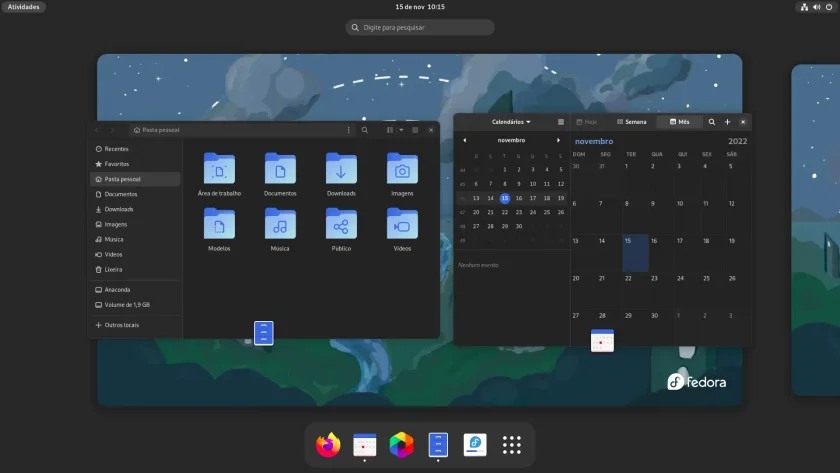Viewport: 840px width, 473px height.
Task: Show the applications grid
Action: point(512,445)
